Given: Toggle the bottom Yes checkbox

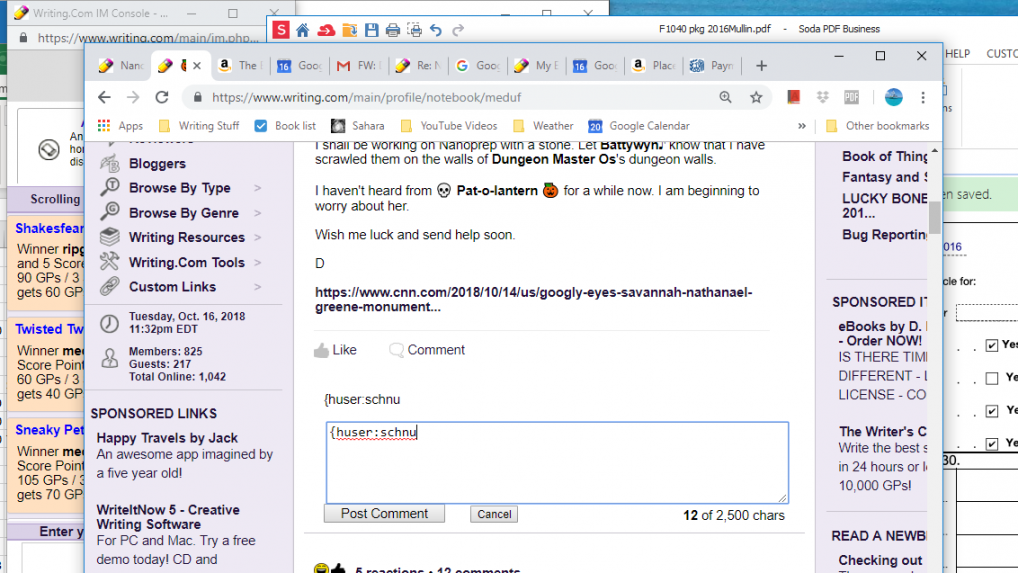Looking at the screenshot, I should click(991, 444).
